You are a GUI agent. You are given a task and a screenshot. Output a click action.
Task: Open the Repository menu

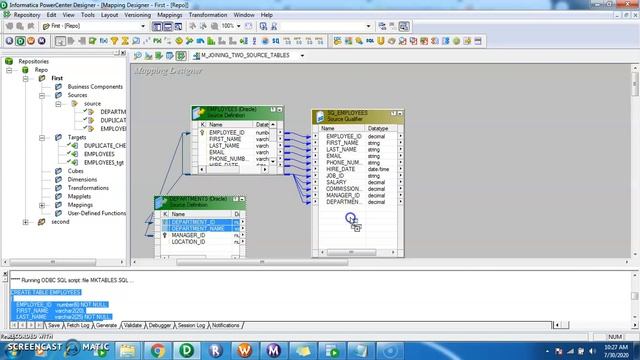click(27, 15)
